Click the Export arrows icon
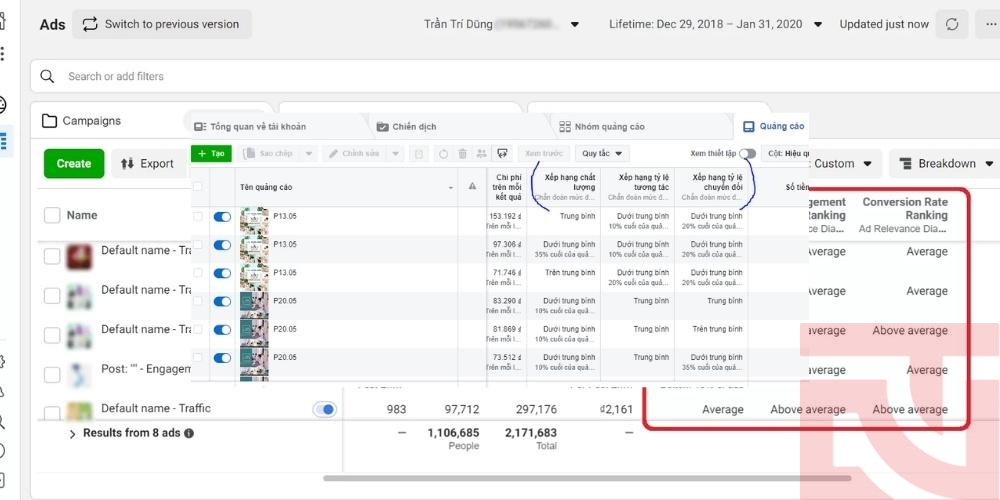The image size is (1000, 500). (128, 164)
